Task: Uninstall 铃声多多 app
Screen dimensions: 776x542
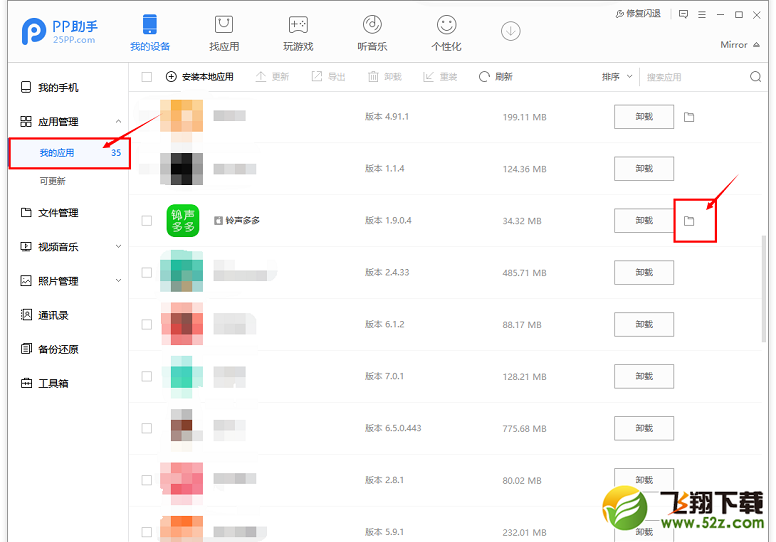Action: click(x=644, y=220)
